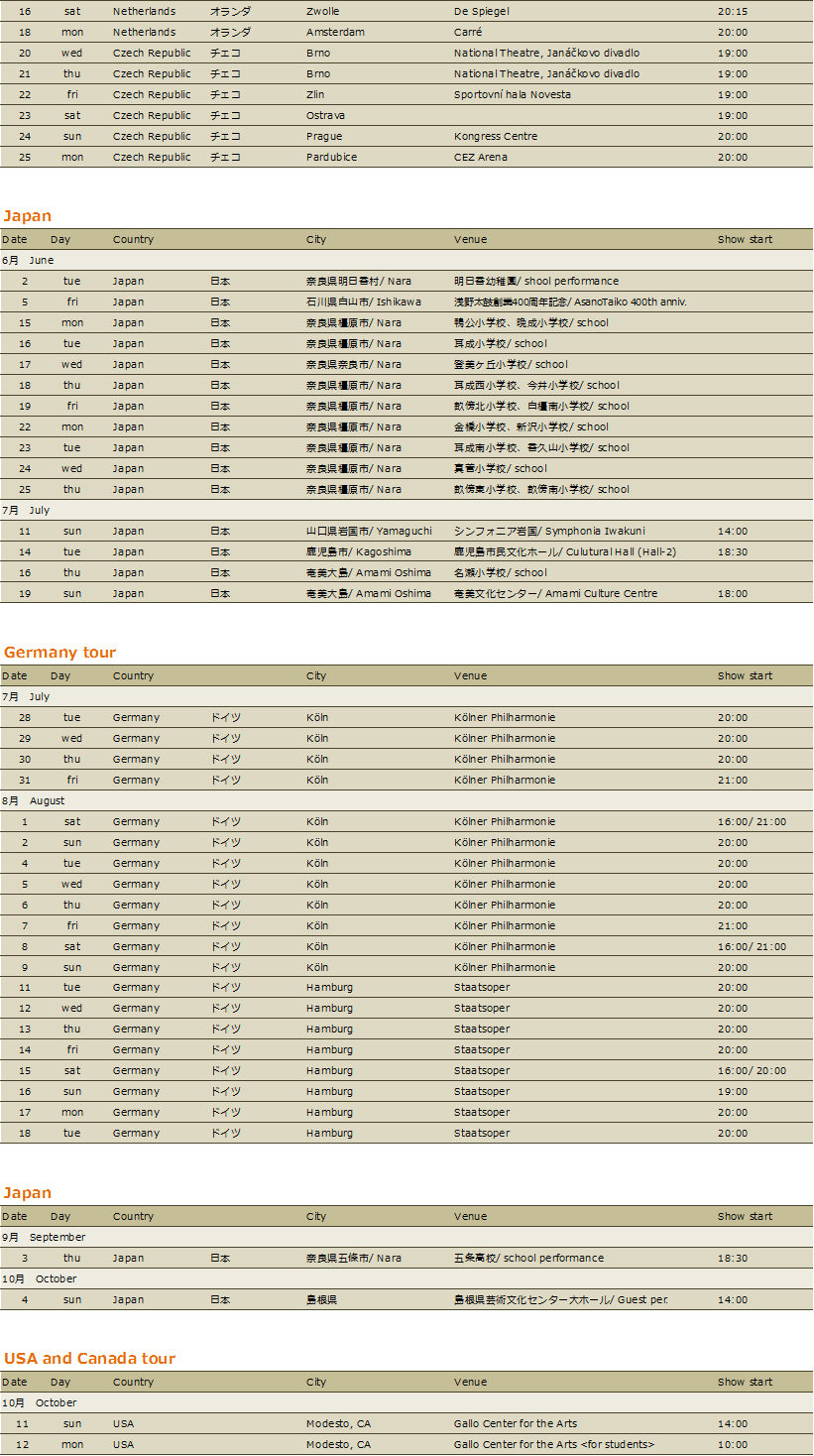Click the 'Germany tour' section heading
This screenshot has width=814, height=1456.
tap(59, 652)
